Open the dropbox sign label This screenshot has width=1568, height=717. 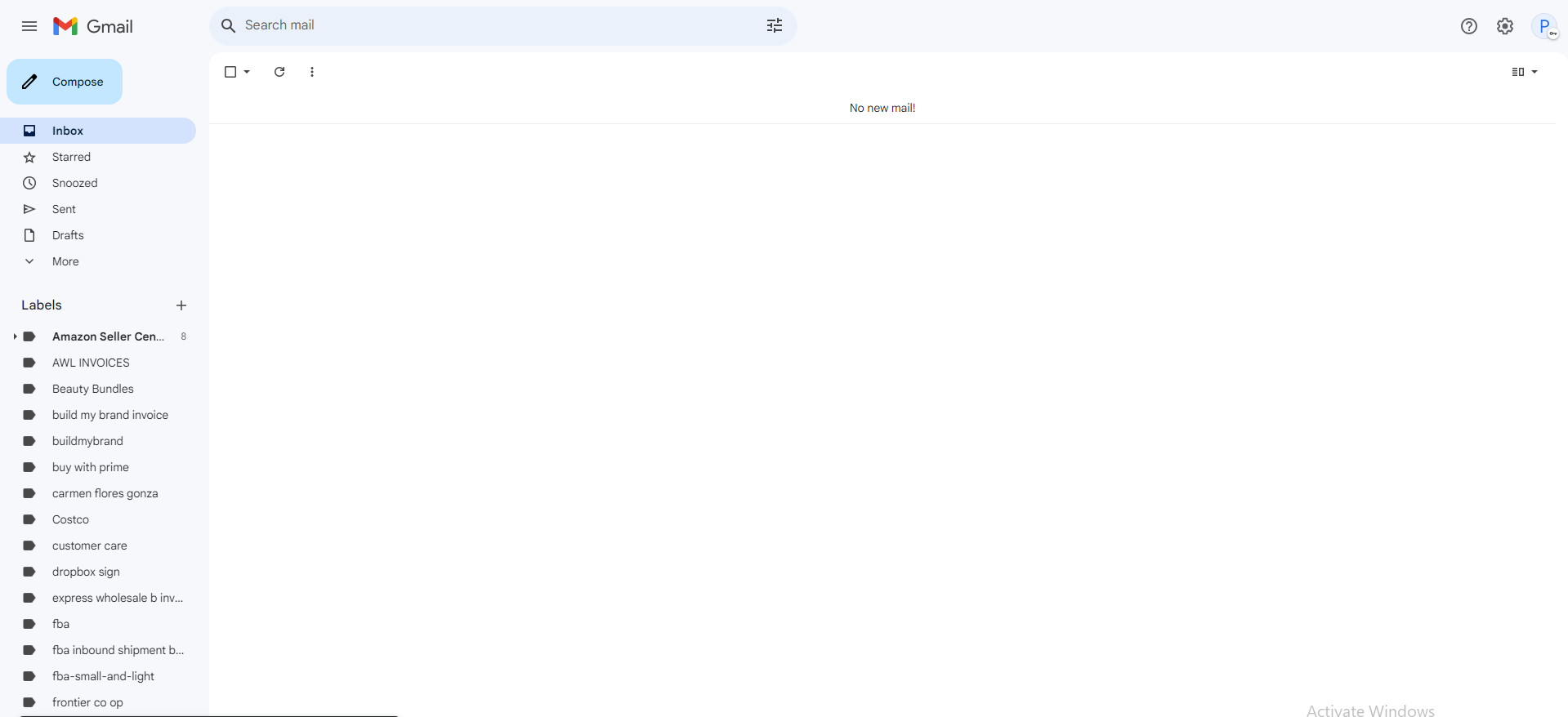point(98,572)
